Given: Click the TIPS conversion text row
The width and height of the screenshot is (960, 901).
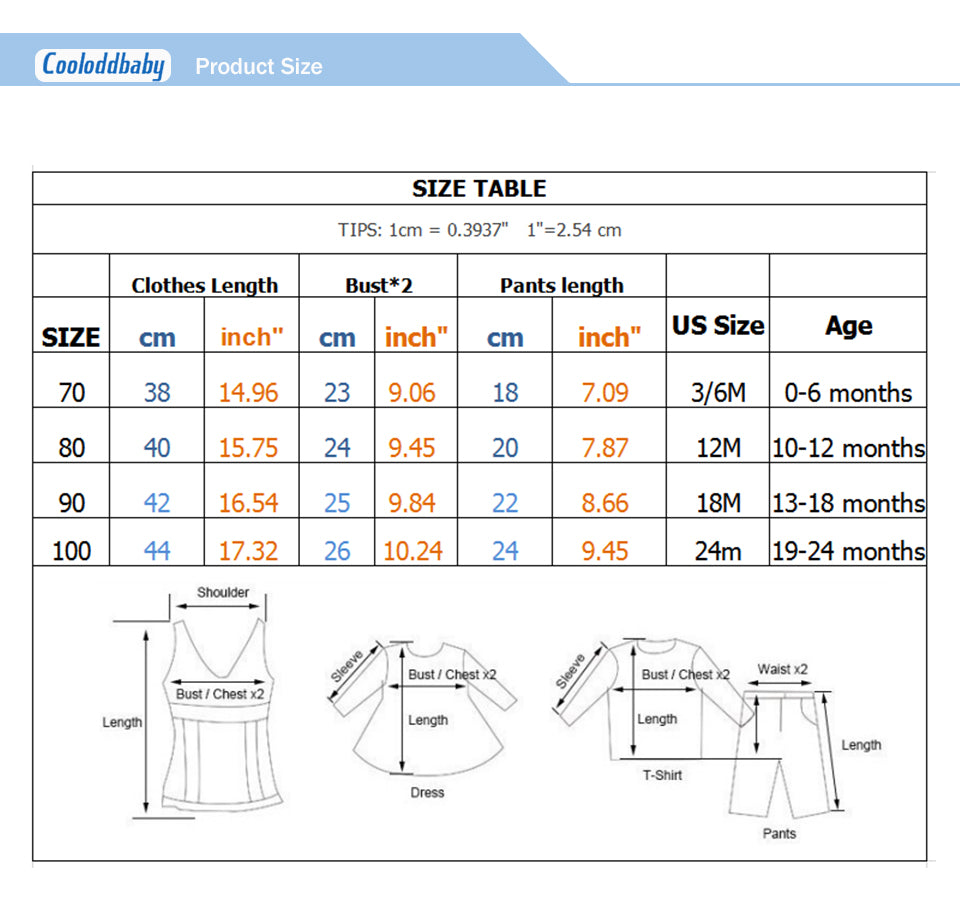Looking at the screenshot, I should [x=479, y=230].
